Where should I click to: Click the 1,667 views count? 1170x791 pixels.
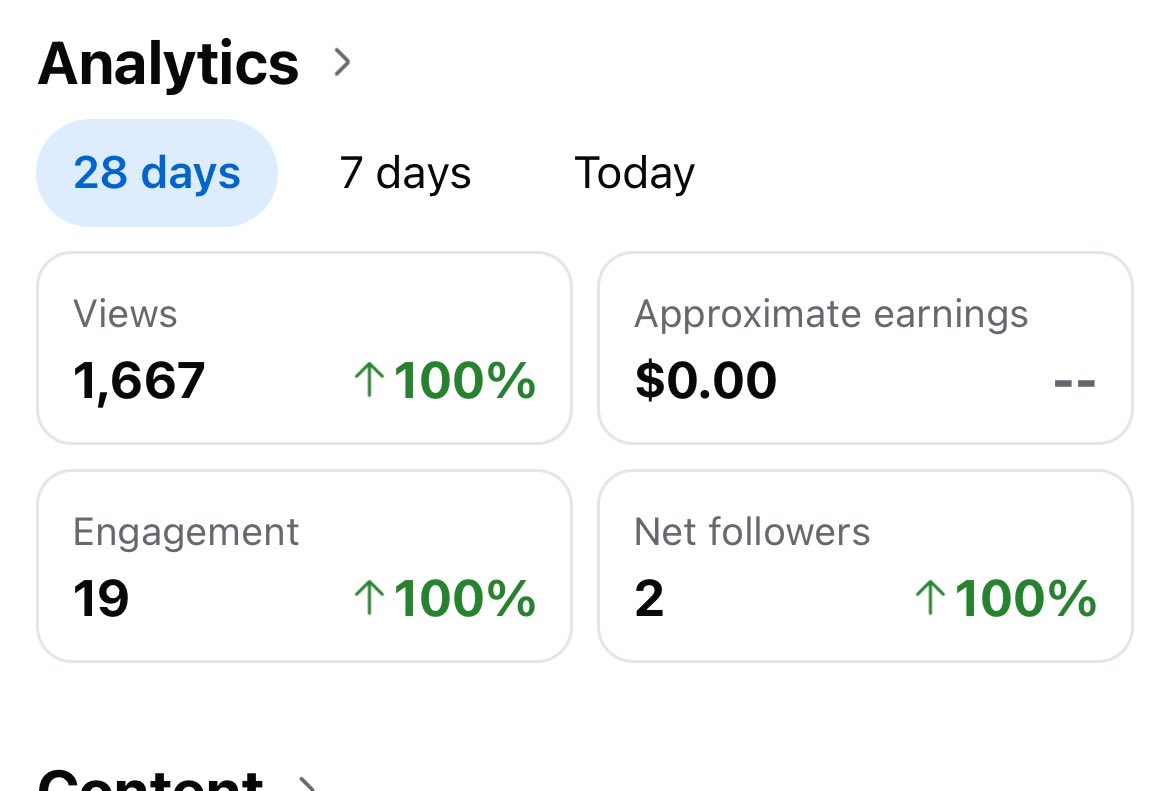tap(139, 381)
